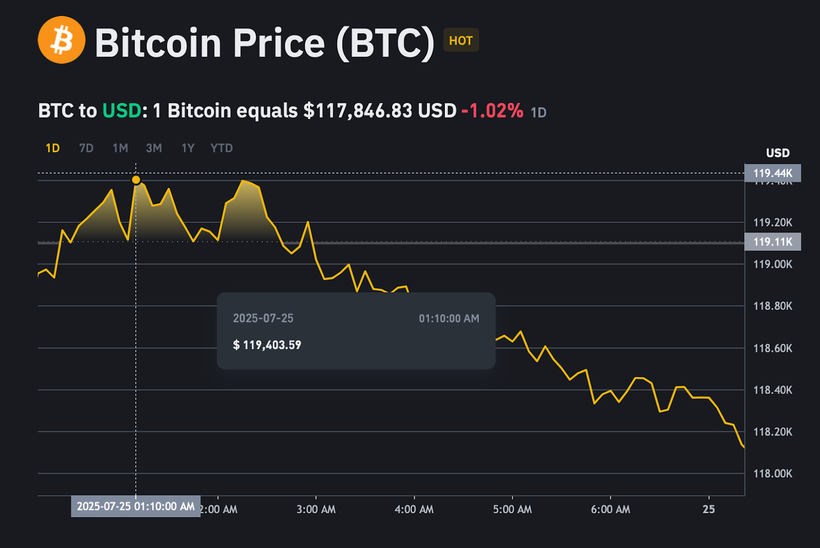This screenshot has height=548, width=820.
Task: Click the $ 119,403.59 tooltip value
Action: coord(267,345)
